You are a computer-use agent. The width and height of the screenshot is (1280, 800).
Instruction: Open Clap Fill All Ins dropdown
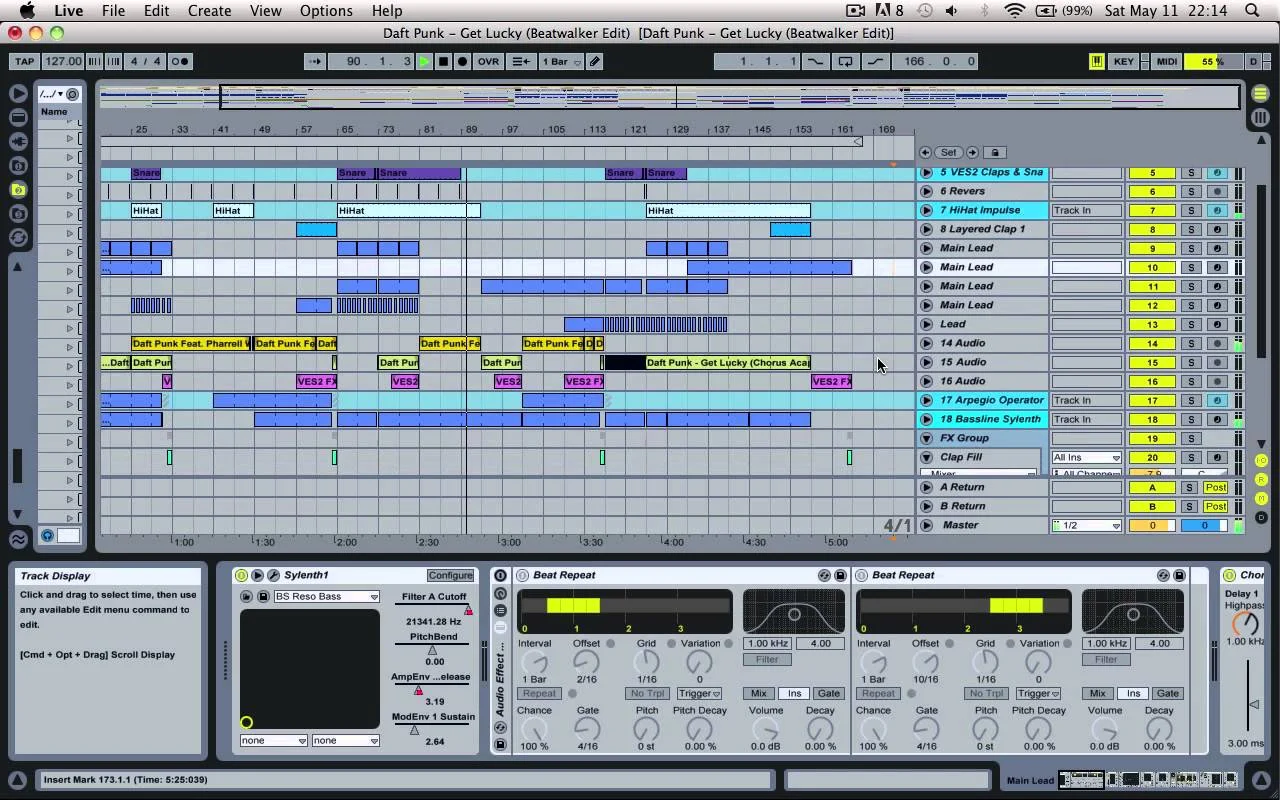point(1086,457)
